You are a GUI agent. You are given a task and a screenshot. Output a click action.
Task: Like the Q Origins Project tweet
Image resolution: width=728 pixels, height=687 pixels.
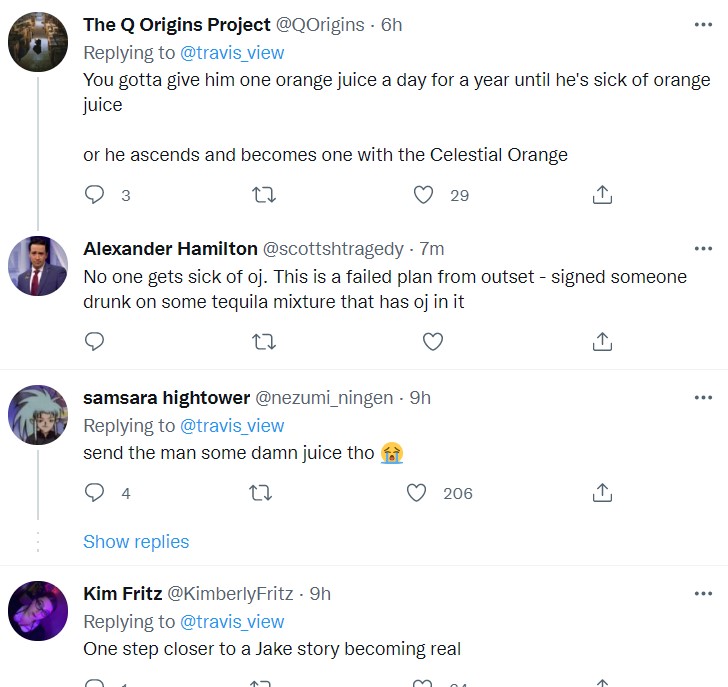coord(424,195)
